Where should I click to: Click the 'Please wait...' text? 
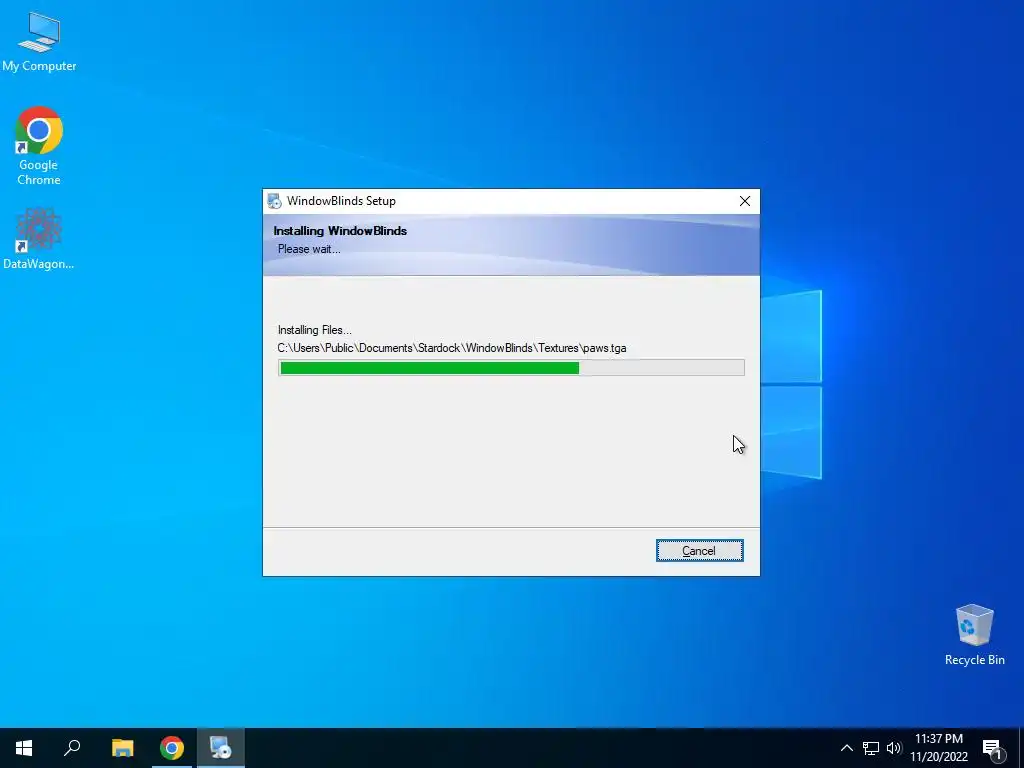coord(309,249)
